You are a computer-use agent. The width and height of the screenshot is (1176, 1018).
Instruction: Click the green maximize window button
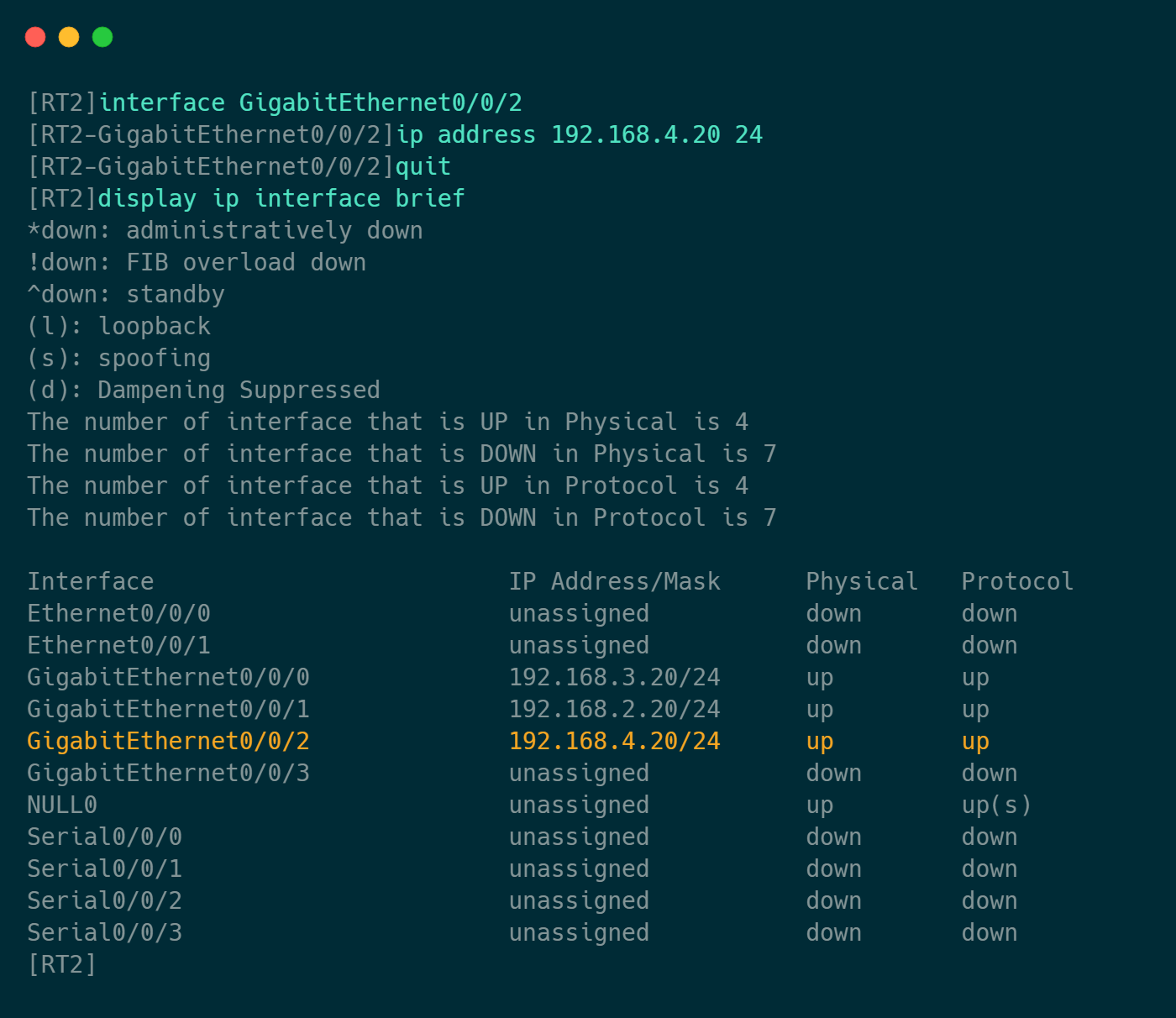102,37
